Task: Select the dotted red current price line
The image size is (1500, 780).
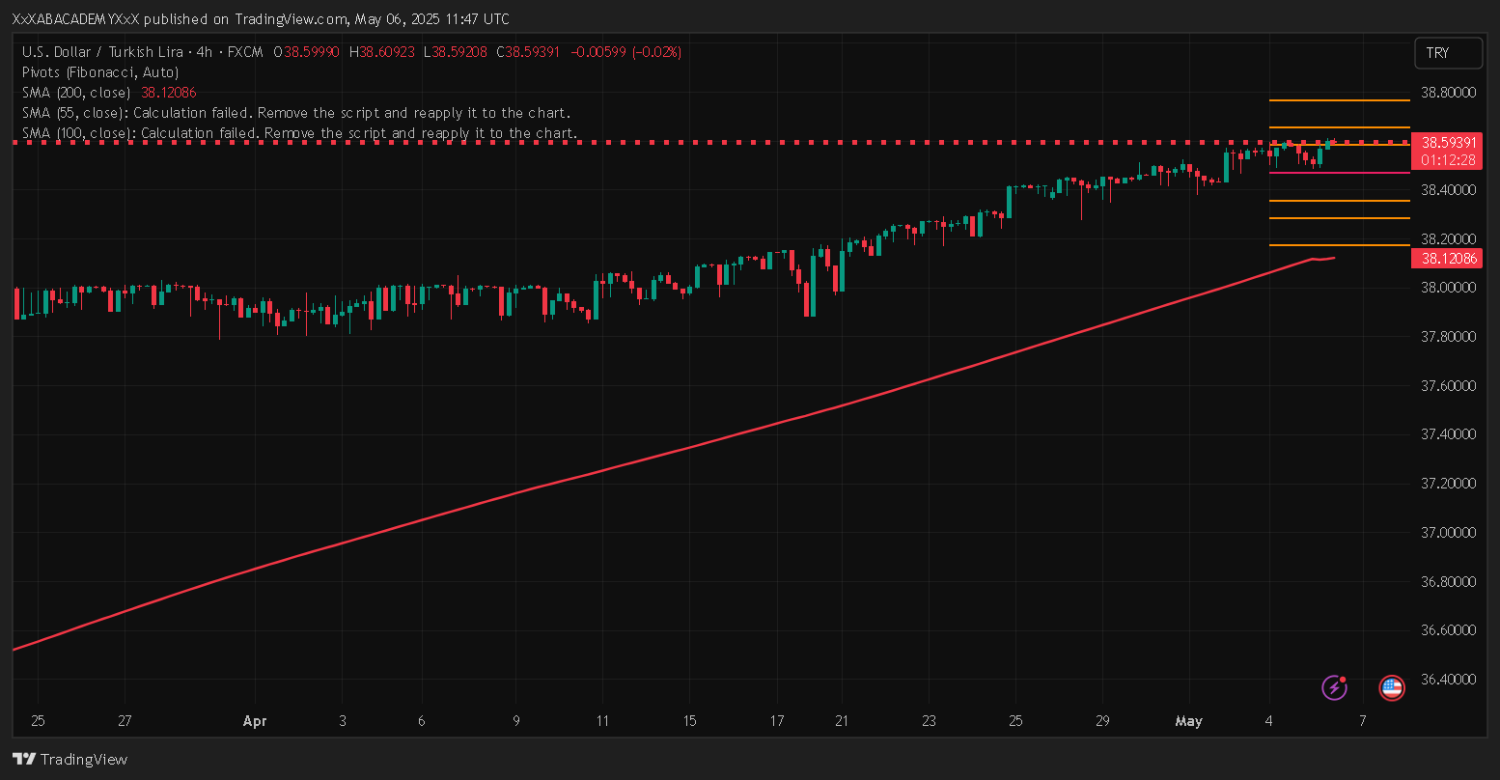Action: [x=710, y=142]
